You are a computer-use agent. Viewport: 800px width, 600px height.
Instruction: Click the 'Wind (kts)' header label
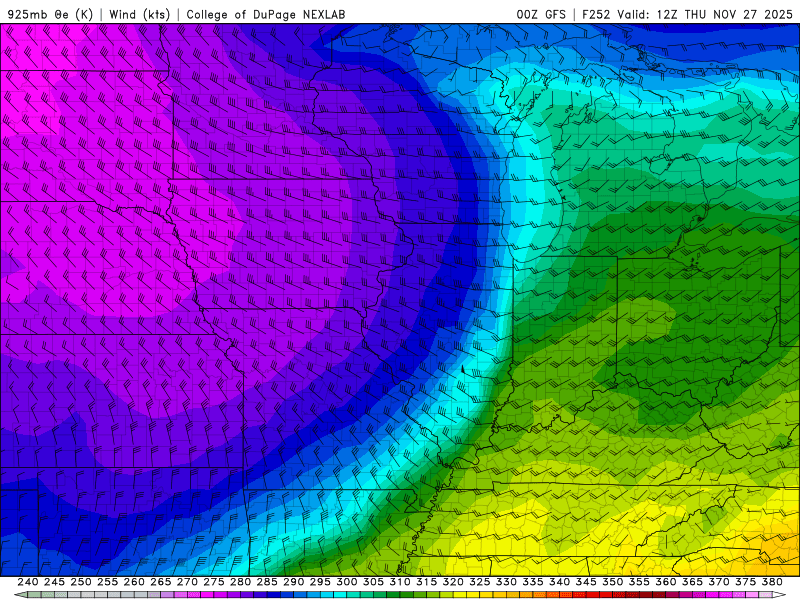140,14
